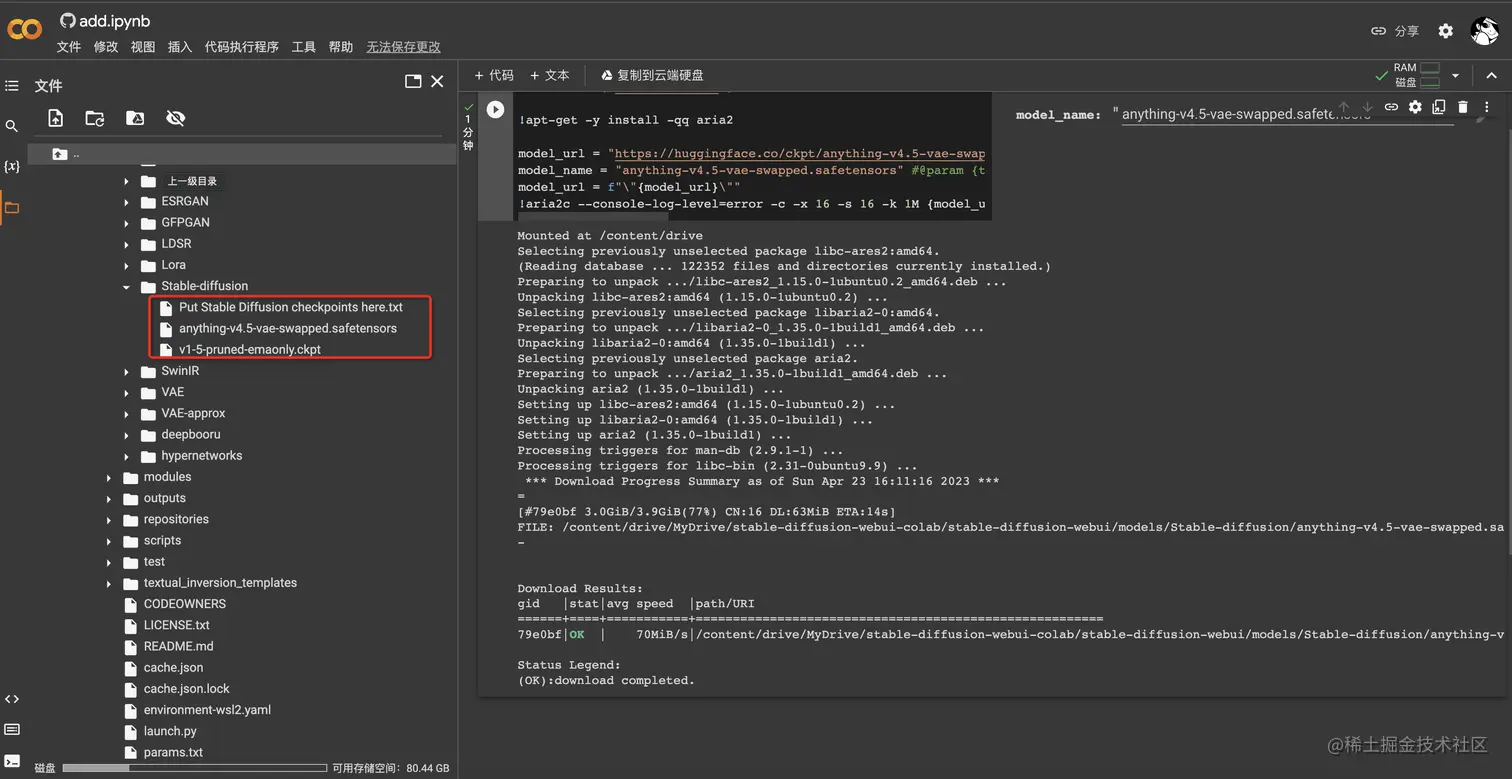1512x779 pixels.
Task: Expand the SwinIR folder
Action: pyautogui.click(x=126, y=372)
